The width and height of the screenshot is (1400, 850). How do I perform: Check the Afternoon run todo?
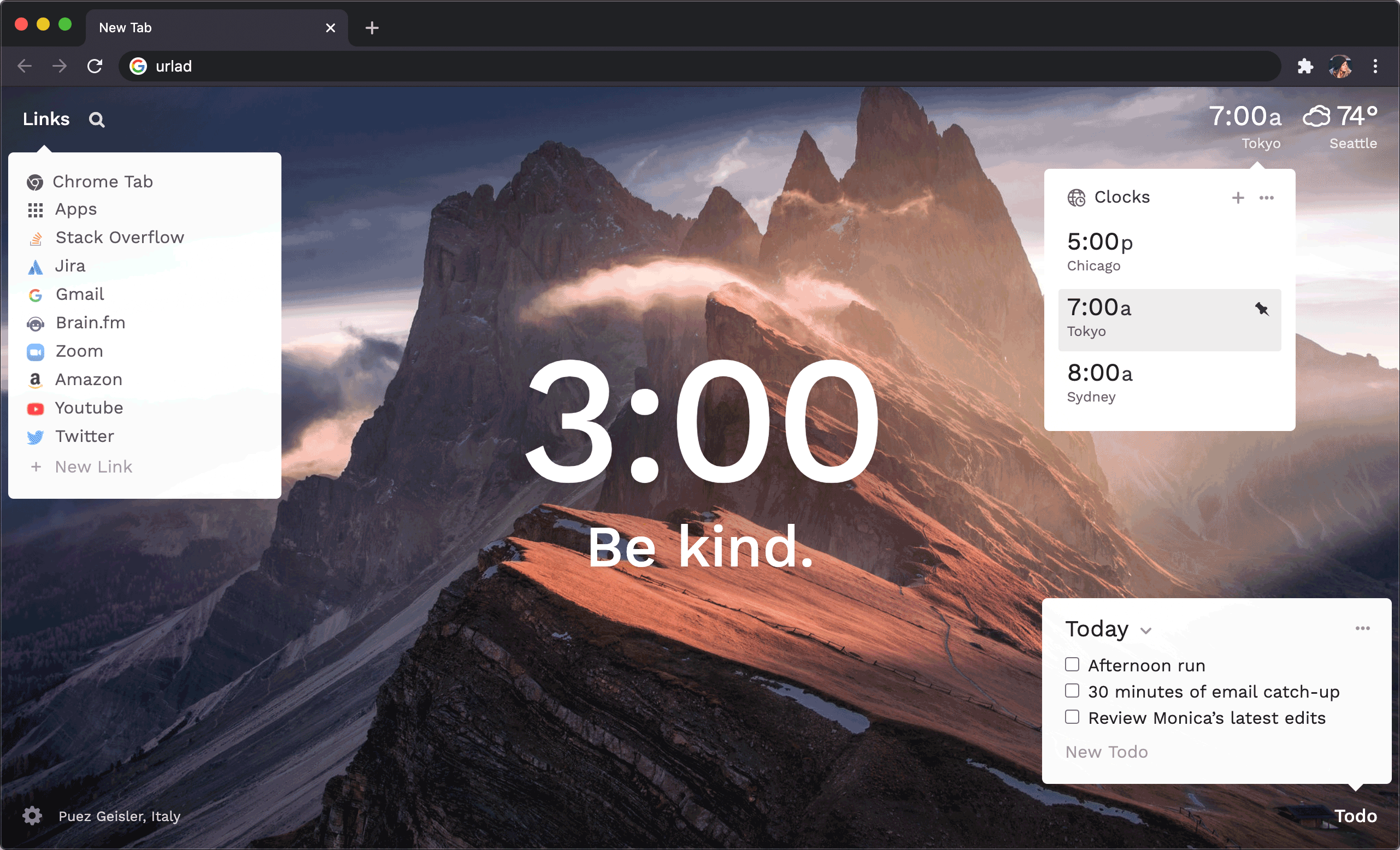point(1072,664)
